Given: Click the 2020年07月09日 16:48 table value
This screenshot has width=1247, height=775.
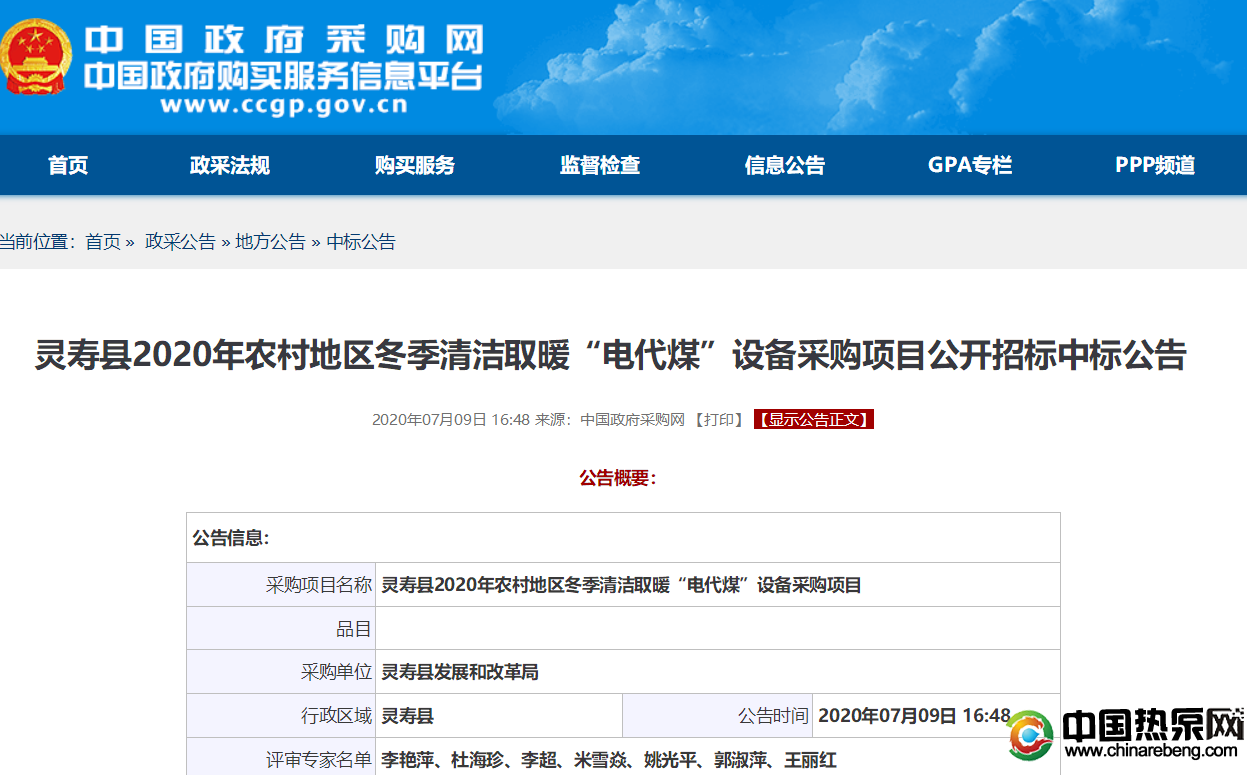Looking at the screenshot, I should click(x=915, y=716).
